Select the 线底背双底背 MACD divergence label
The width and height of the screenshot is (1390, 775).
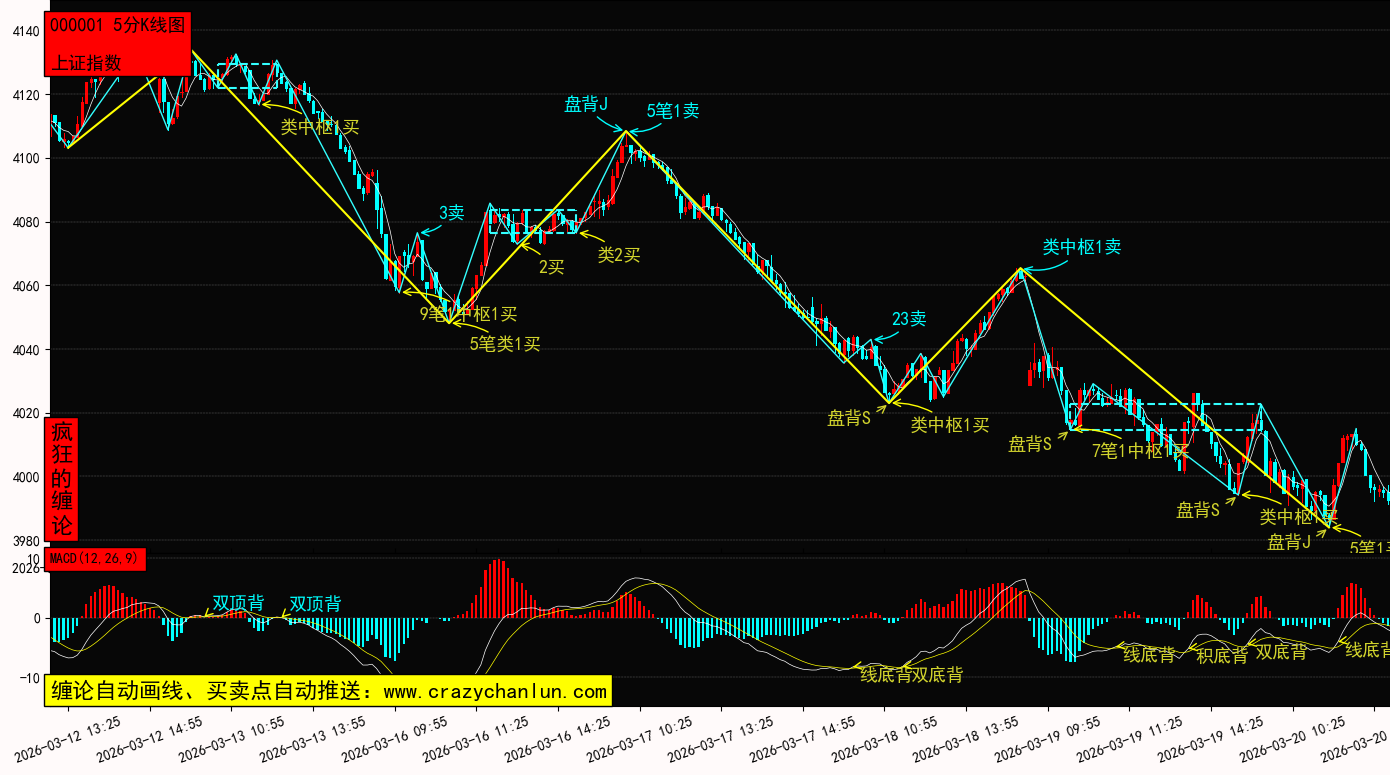911,675
